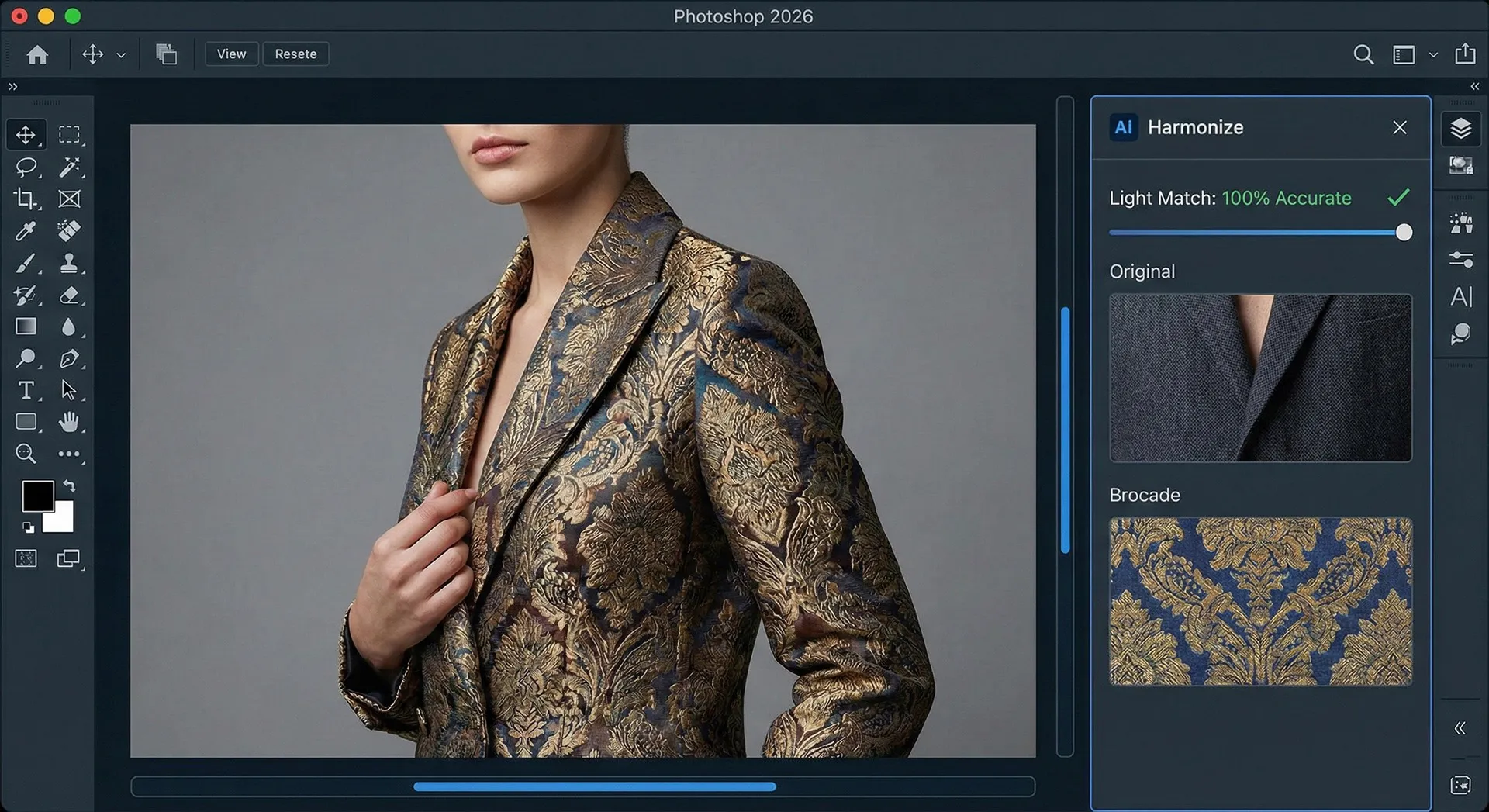Viewport: 1489px width, 812px height.
Task: Toggle quick mask mode
Action: 26,558
